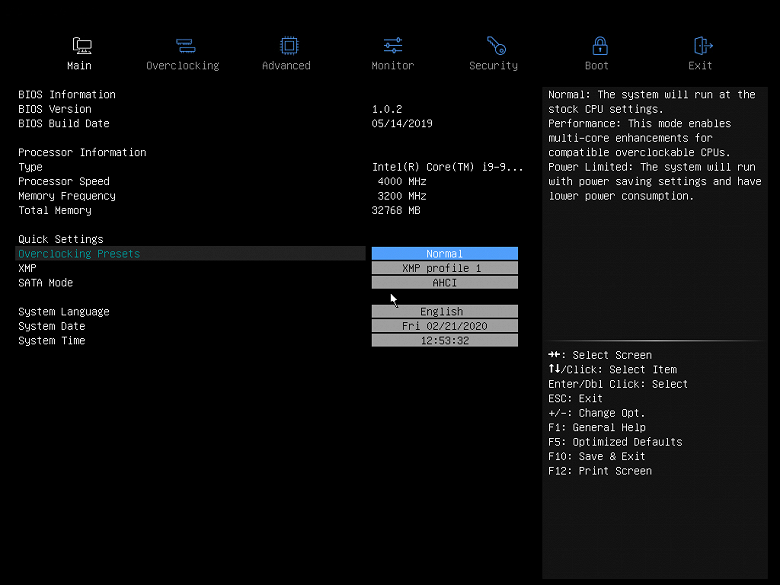Select the system time field 12:53:32
This screenshot has width=780, height=585.
[x=444, y=340]
